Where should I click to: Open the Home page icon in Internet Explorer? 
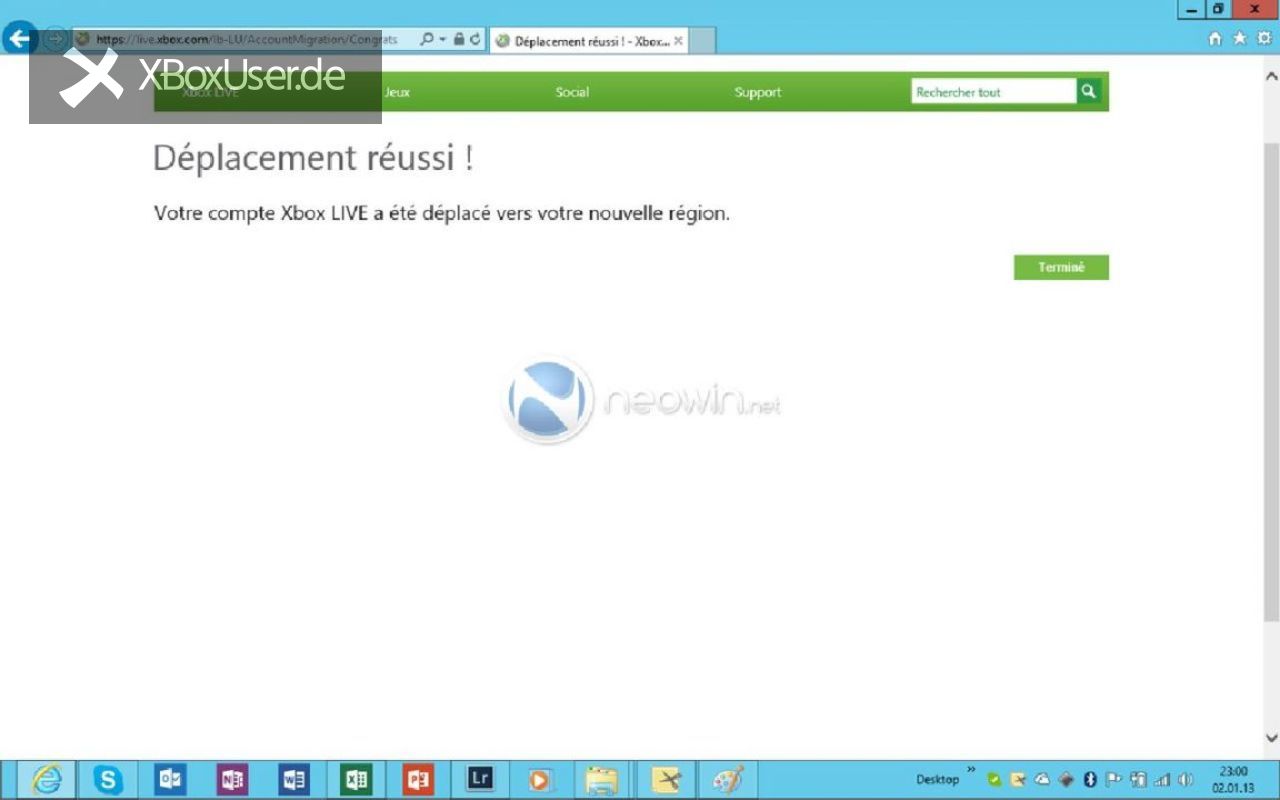coord(1215,39)
